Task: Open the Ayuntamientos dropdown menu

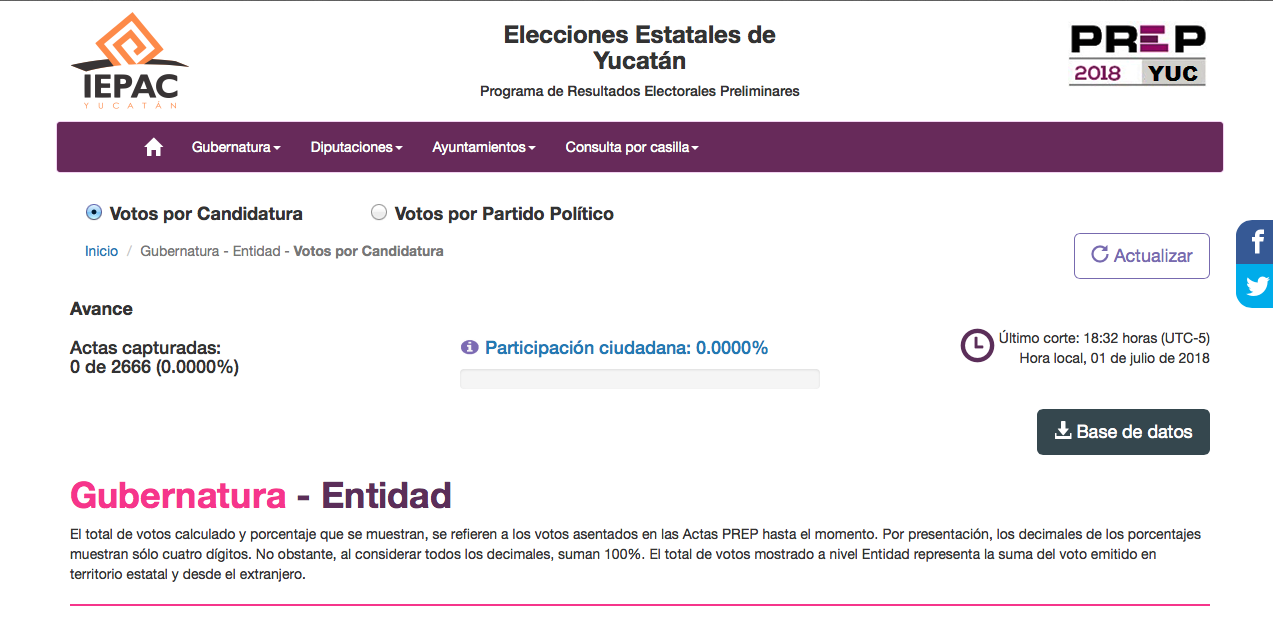Action: click(484, 147)
